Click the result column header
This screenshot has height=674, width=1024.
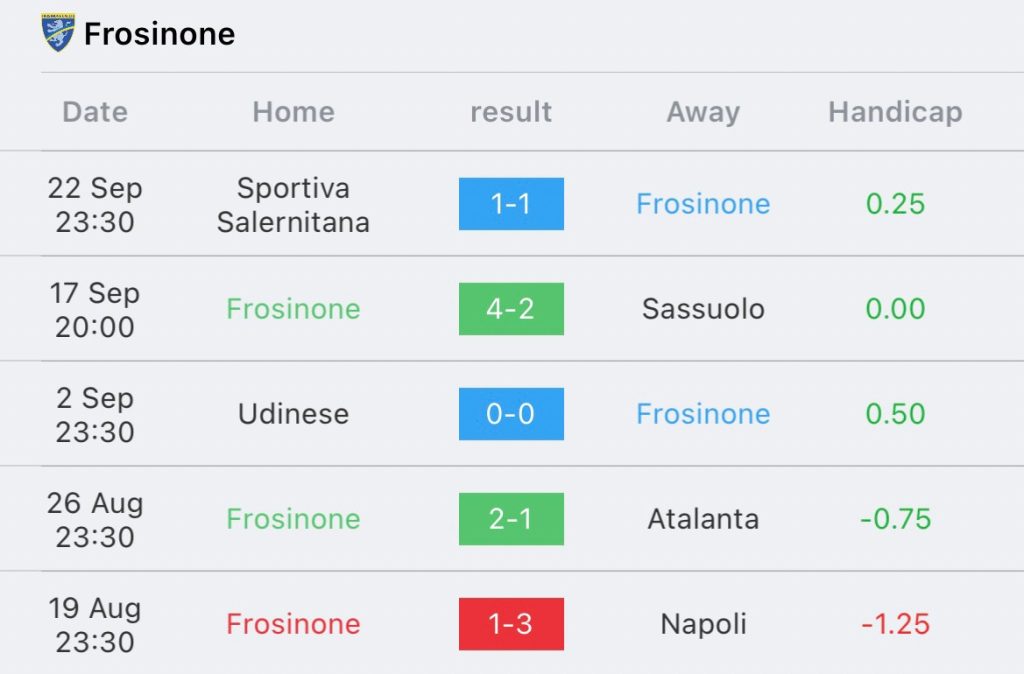511,112
